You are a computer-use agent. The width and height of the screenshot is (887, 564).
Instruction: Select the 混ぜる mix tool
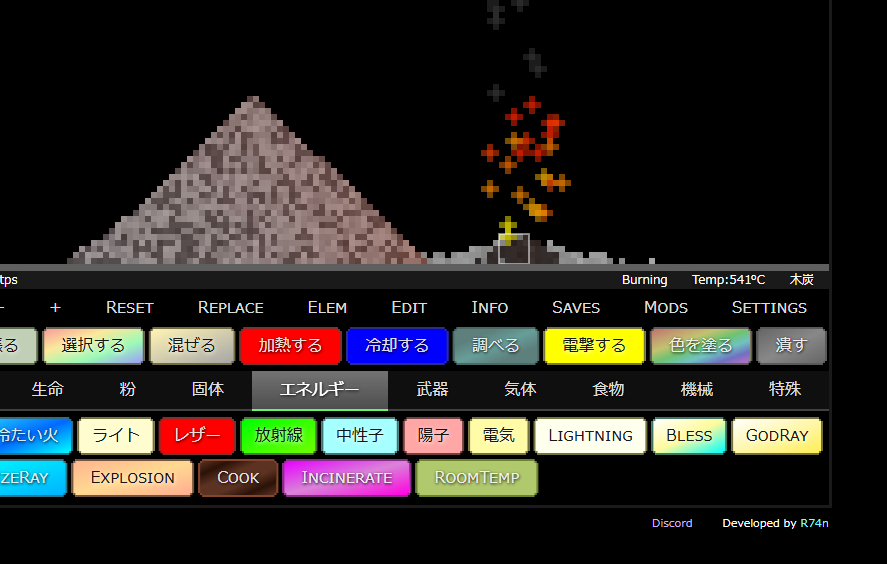(x=192, y=346)
